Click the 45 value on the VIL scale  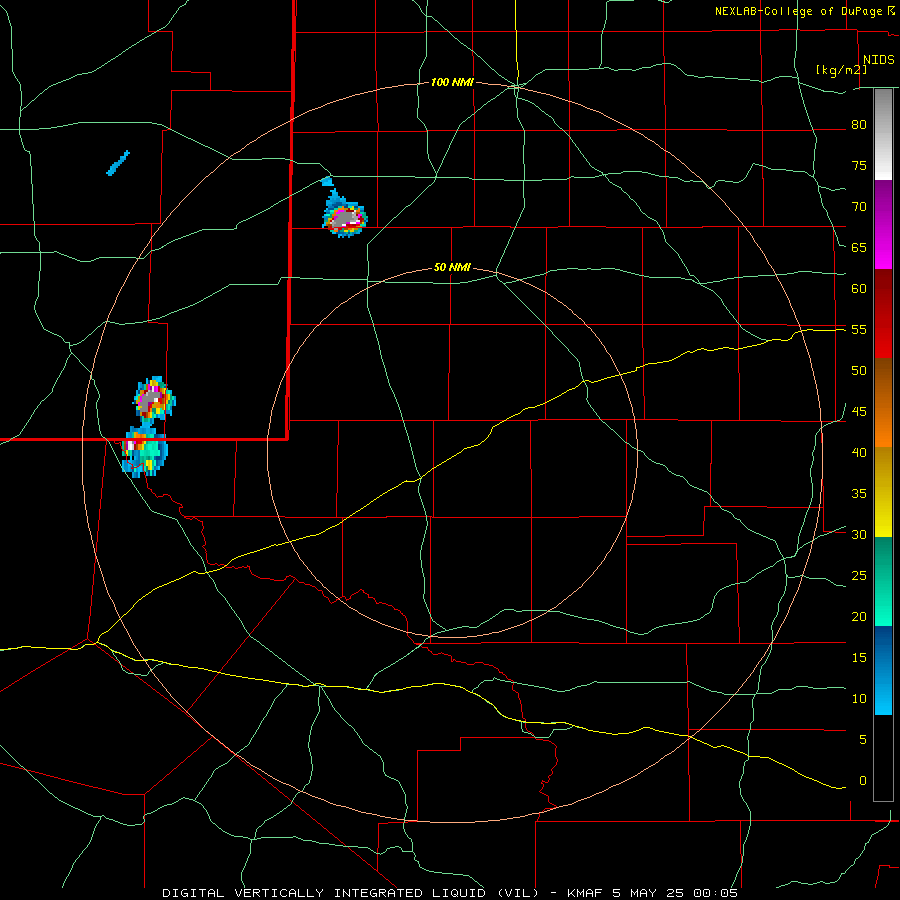click(x=859, y=412)
